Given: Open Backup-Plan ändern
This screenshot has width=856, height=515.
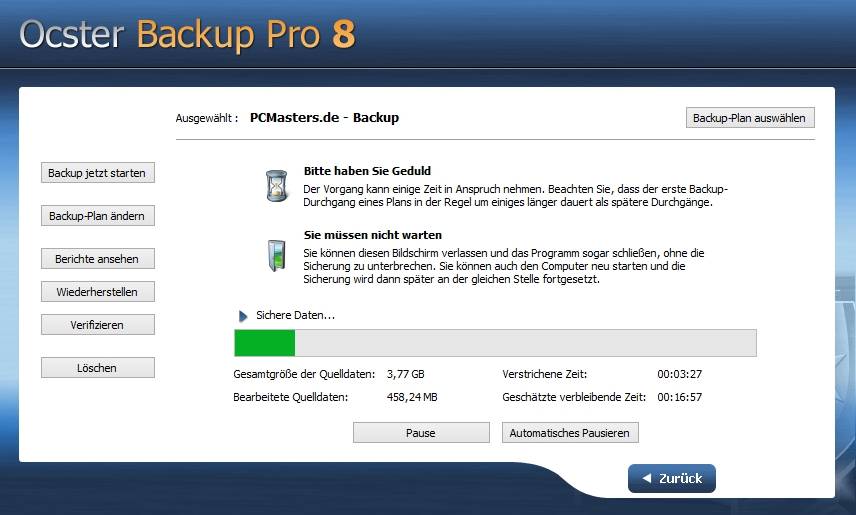Looking at the screenshot, I should (98, 216).
